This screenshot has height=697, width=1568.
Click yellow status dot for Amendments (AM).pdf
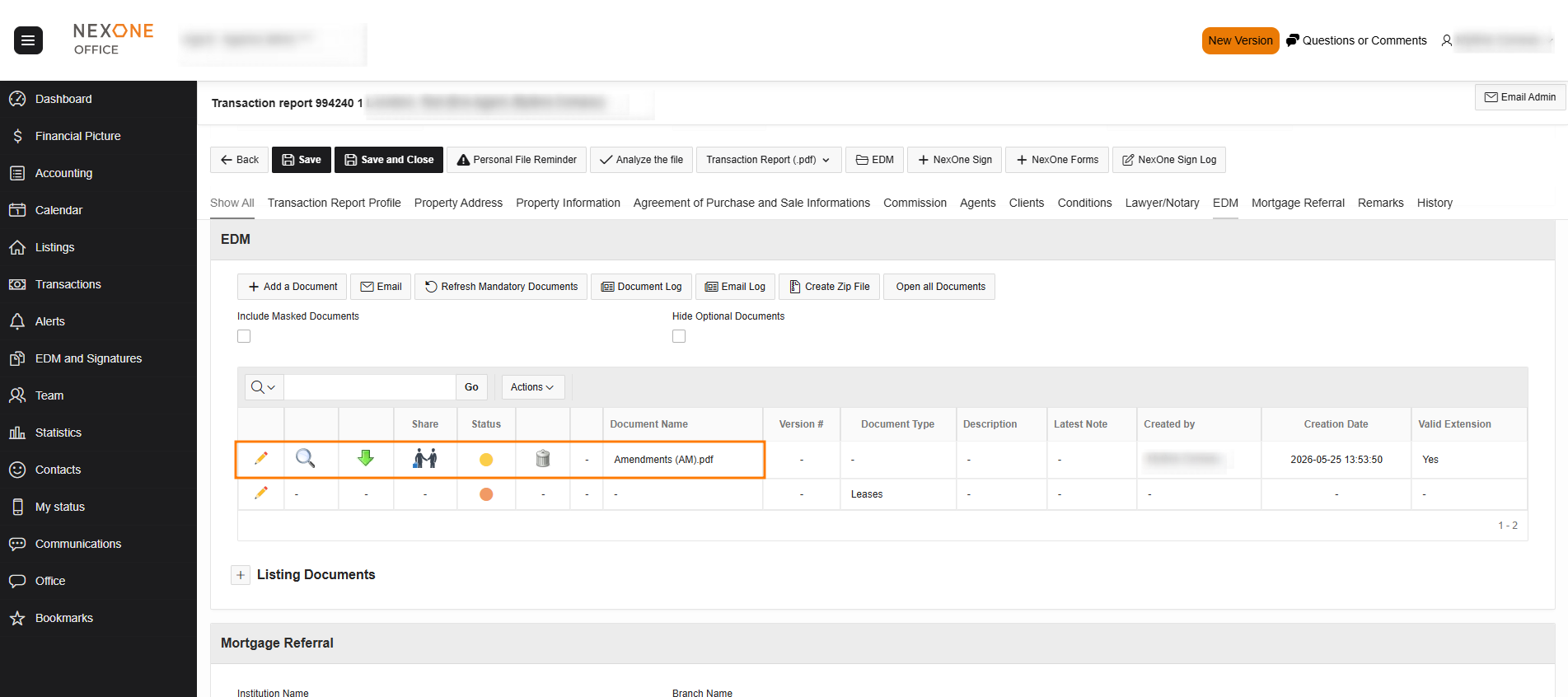click(486, 460)
